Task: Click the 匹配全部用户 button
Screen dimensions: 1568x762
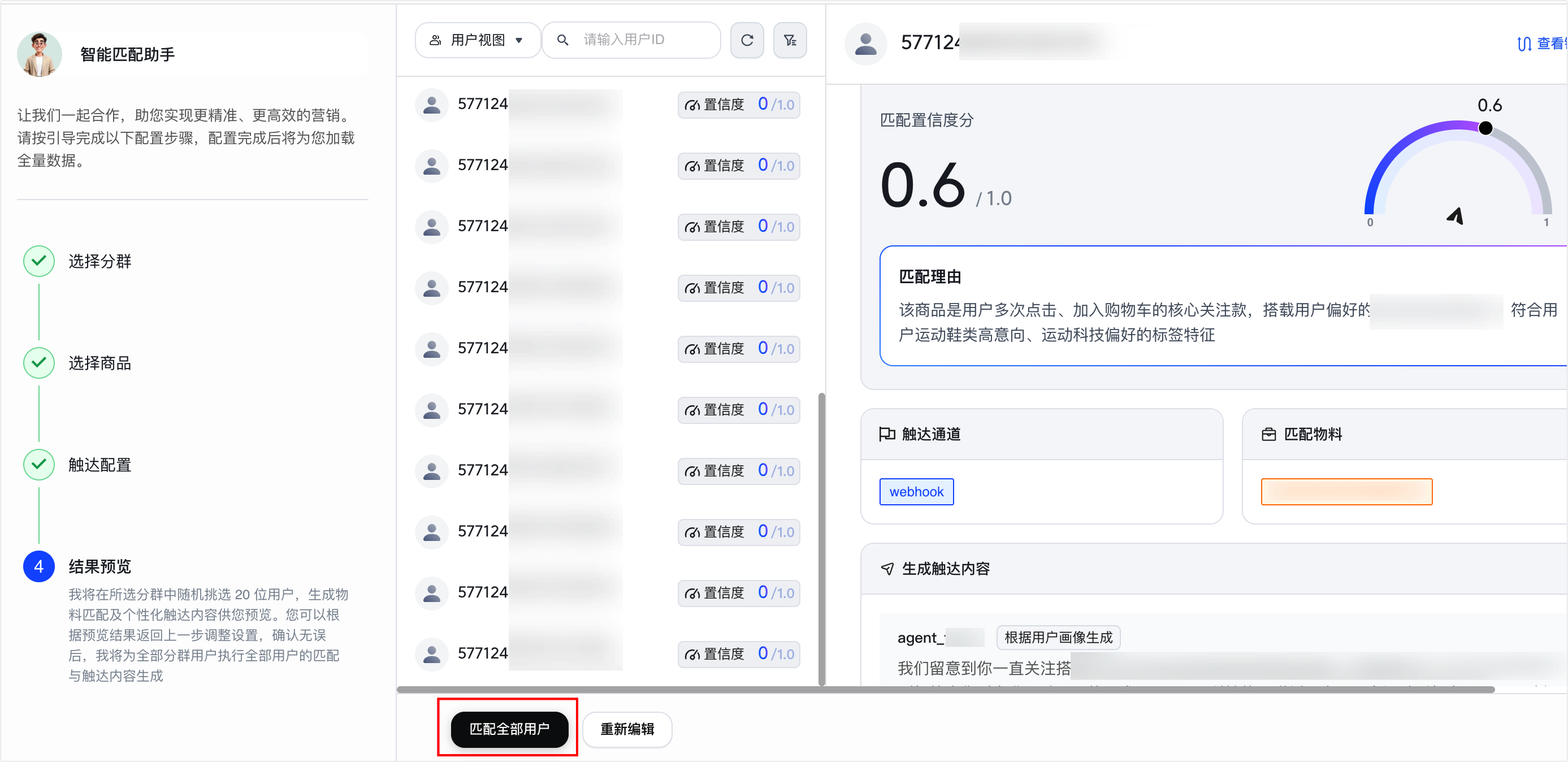Action: tap(509, 729)
